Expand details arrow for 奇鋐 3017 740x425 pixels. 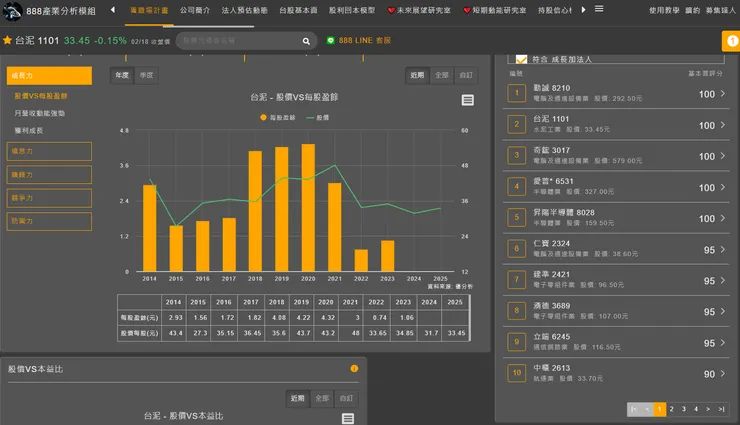[723, 156]
